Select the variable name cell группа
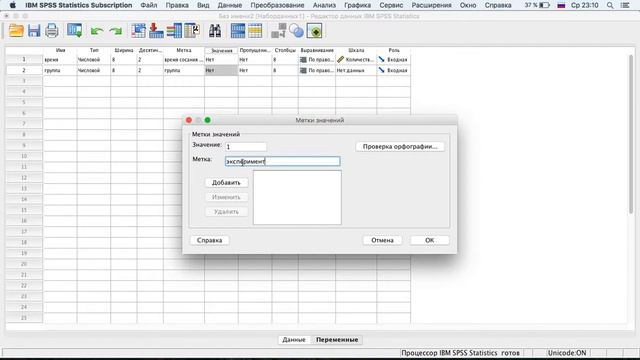 [60, 70]
